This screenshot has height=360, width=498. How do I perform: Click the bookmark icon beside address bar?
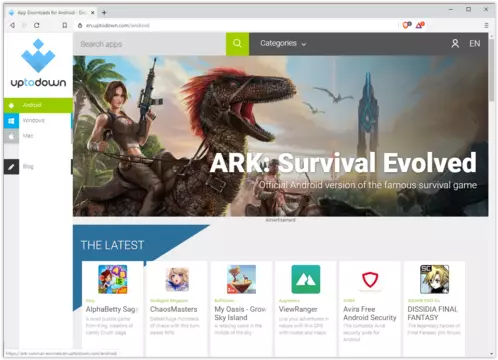(65, 25)
